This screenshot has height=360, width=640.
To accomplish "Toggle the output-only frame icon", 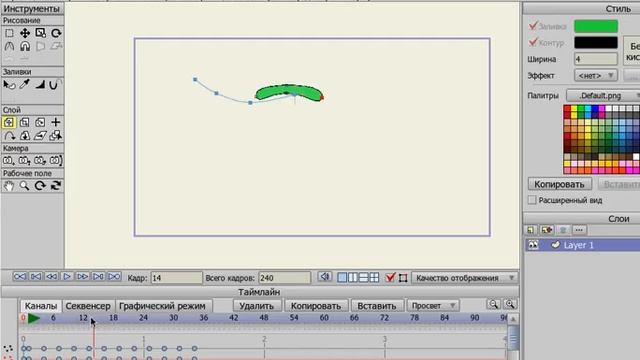I will point(403,278).
